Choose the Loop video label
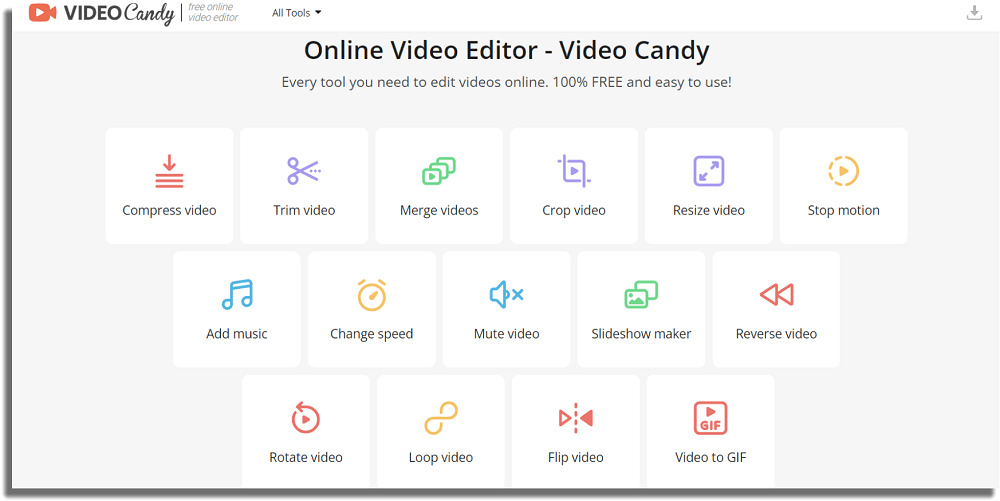Image resolution: width=1000 pixels, height=501 pixels. click(x=441, y=458)
